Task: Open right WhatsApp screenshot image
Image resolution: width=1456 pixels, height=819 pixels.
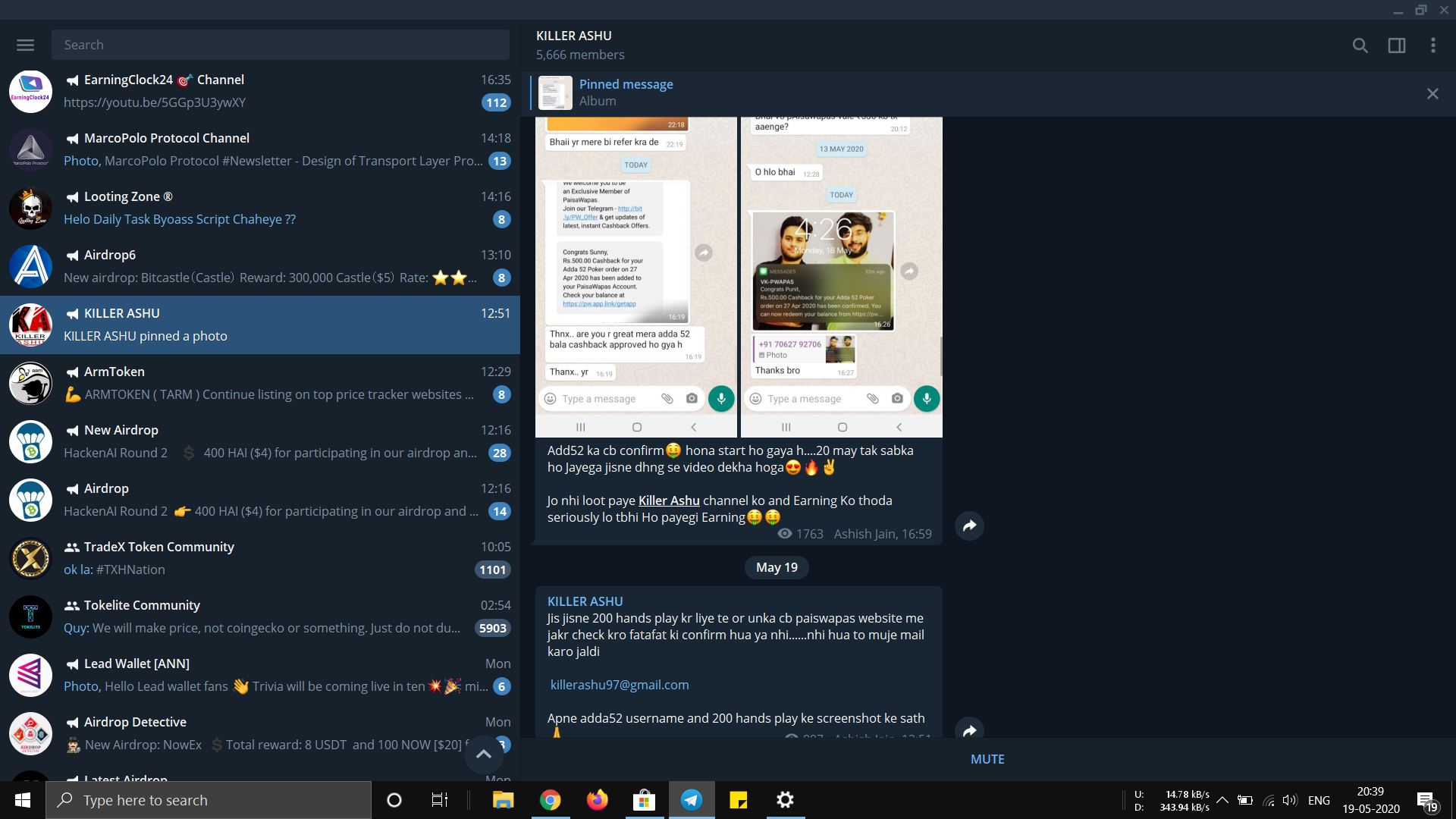Action: tap(842, 277)
